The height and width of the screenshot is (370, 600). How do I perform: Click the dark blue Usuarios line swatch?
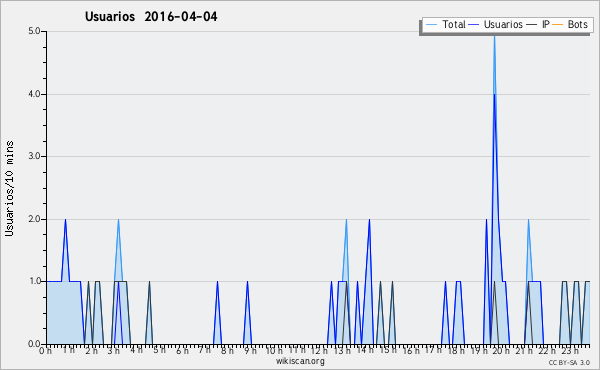coord(474,25)
